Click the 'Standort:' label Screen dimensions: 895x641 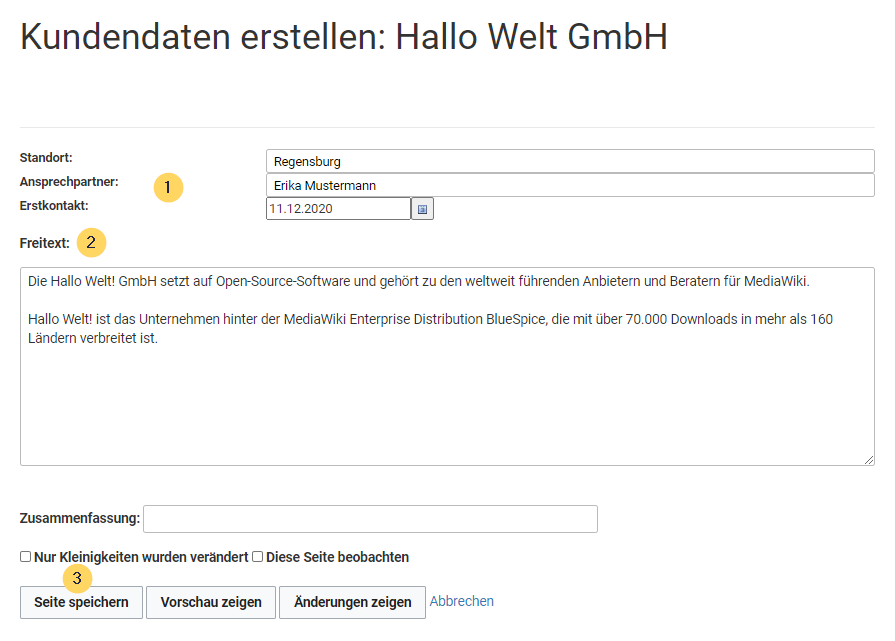[x=46, y=158]
